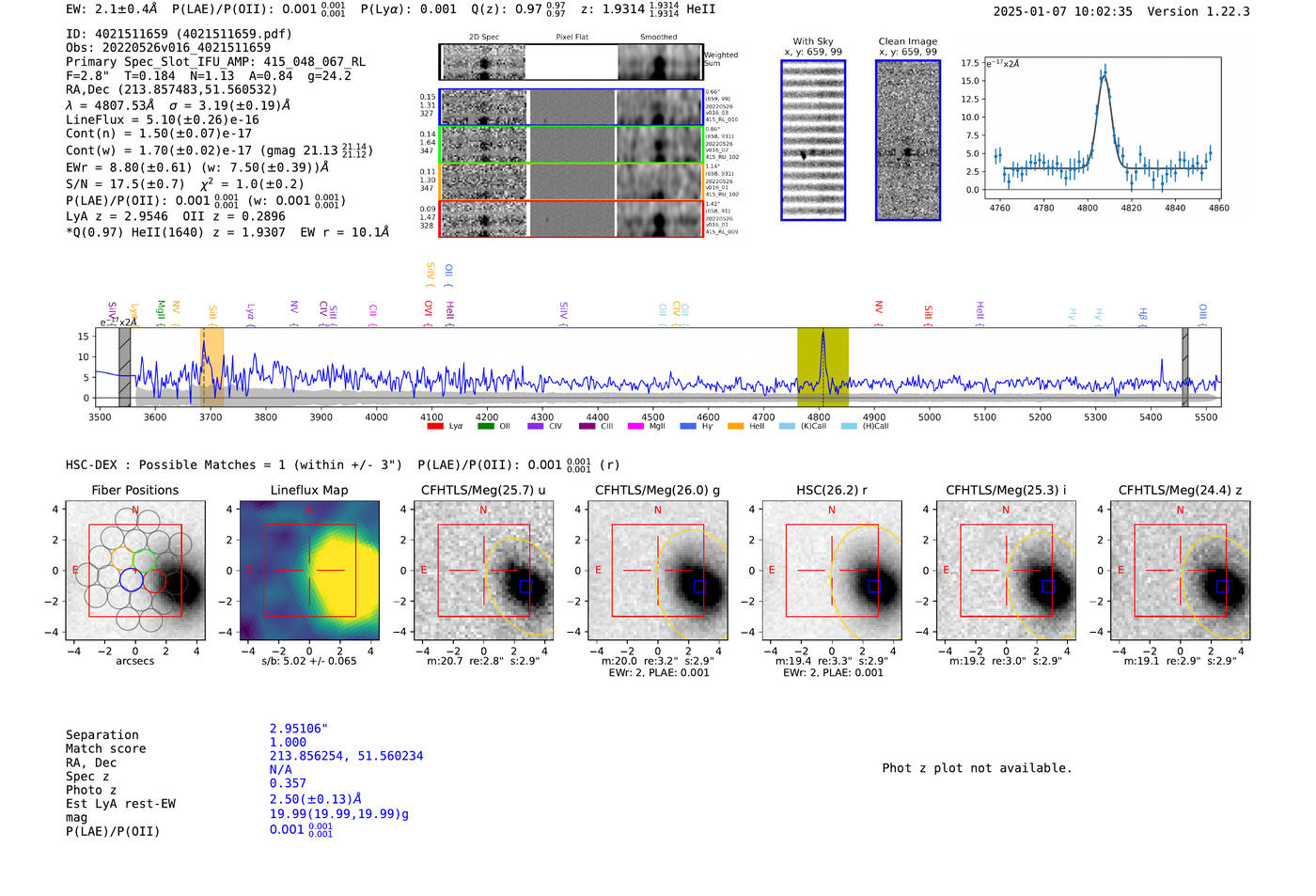Screen dimensions: 1316x896
Task: Select the HSC(26.2) r cutout
Action: 831,570
